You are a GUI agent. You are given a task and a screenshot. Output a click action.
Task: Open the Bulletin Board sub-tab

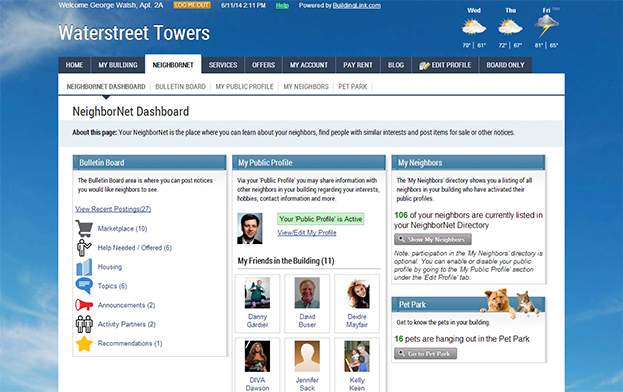tap(180, 87)
